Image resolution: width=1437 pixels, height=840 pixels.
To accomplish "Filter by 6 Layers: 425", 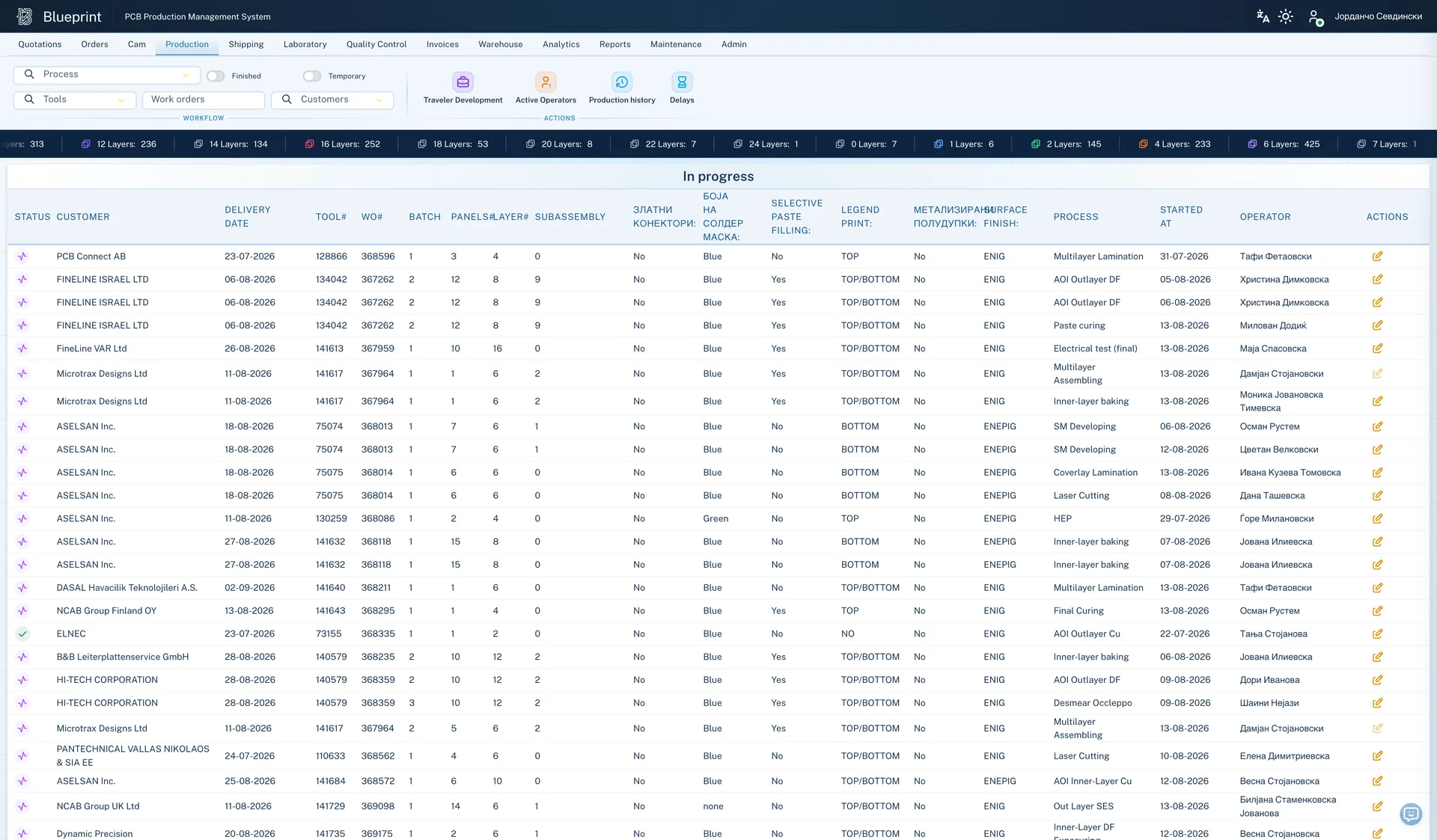I will (x=1283, y=144).
